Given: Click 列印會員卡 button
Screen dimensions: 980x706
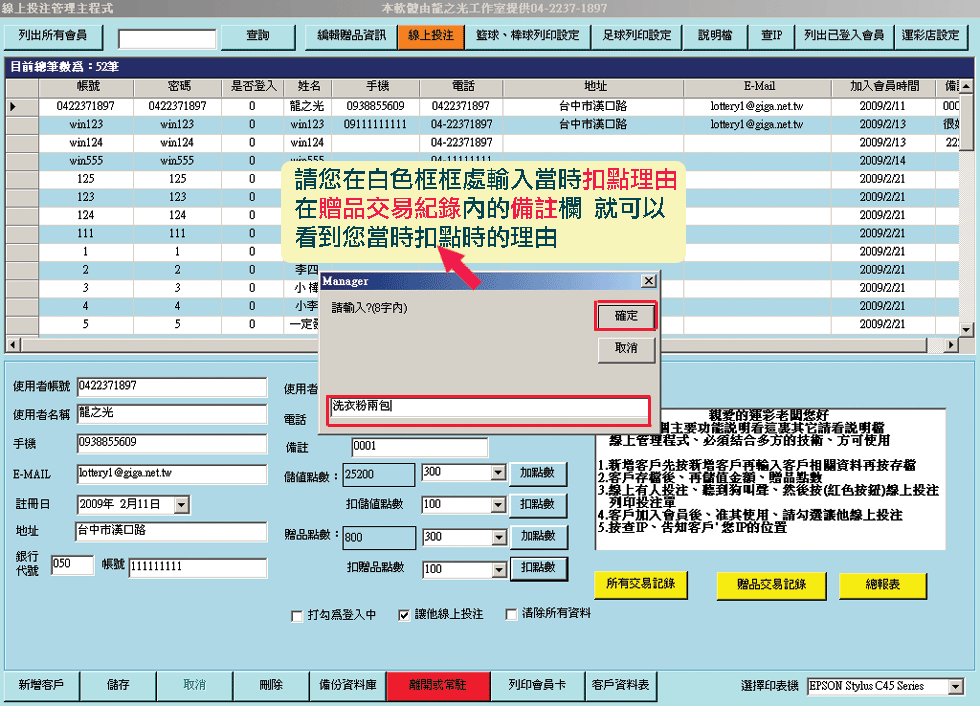Looking at the screenshot, I should click(538, 685).
